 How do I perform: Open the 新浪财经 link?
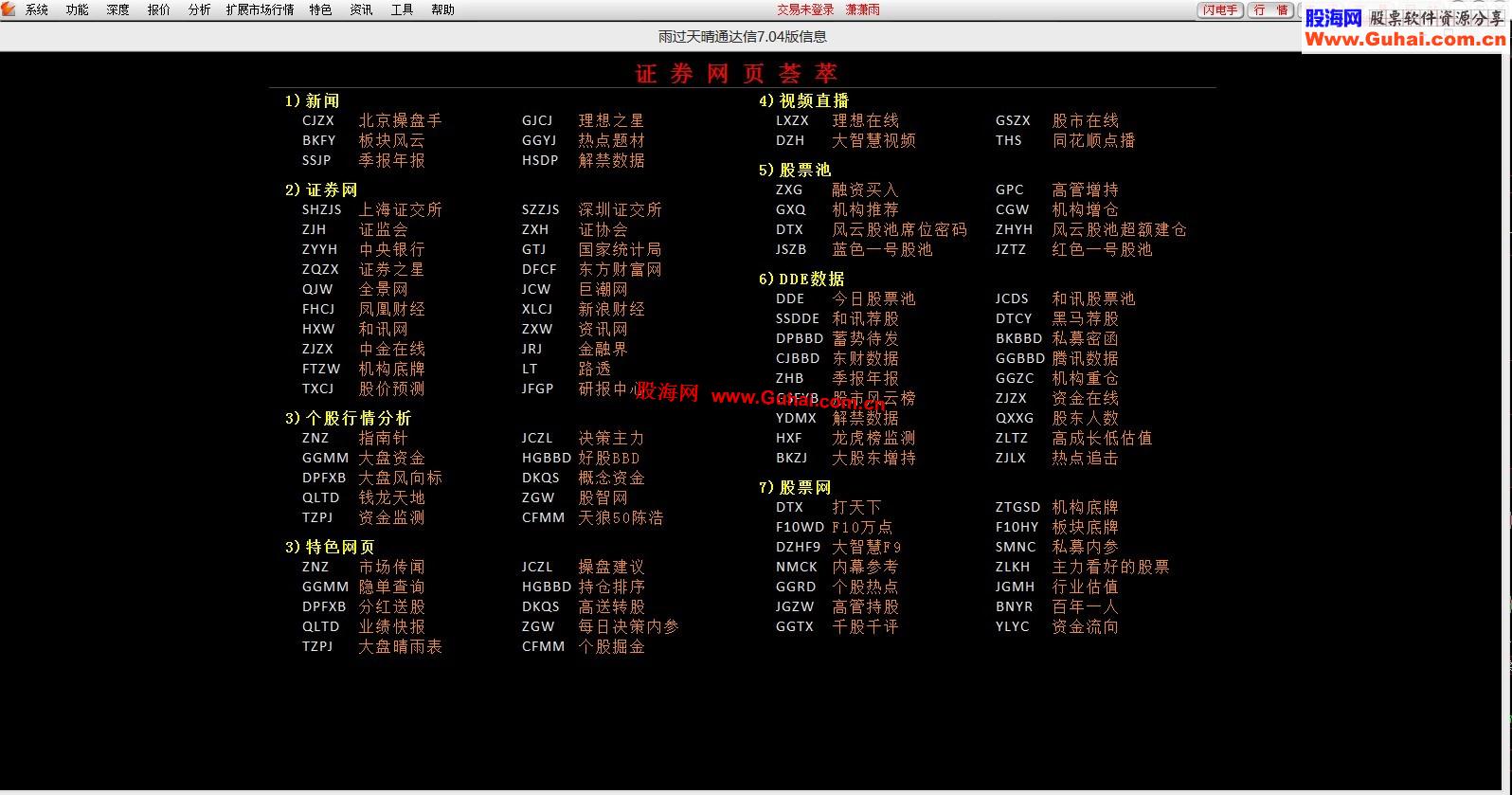coord(612,309)
